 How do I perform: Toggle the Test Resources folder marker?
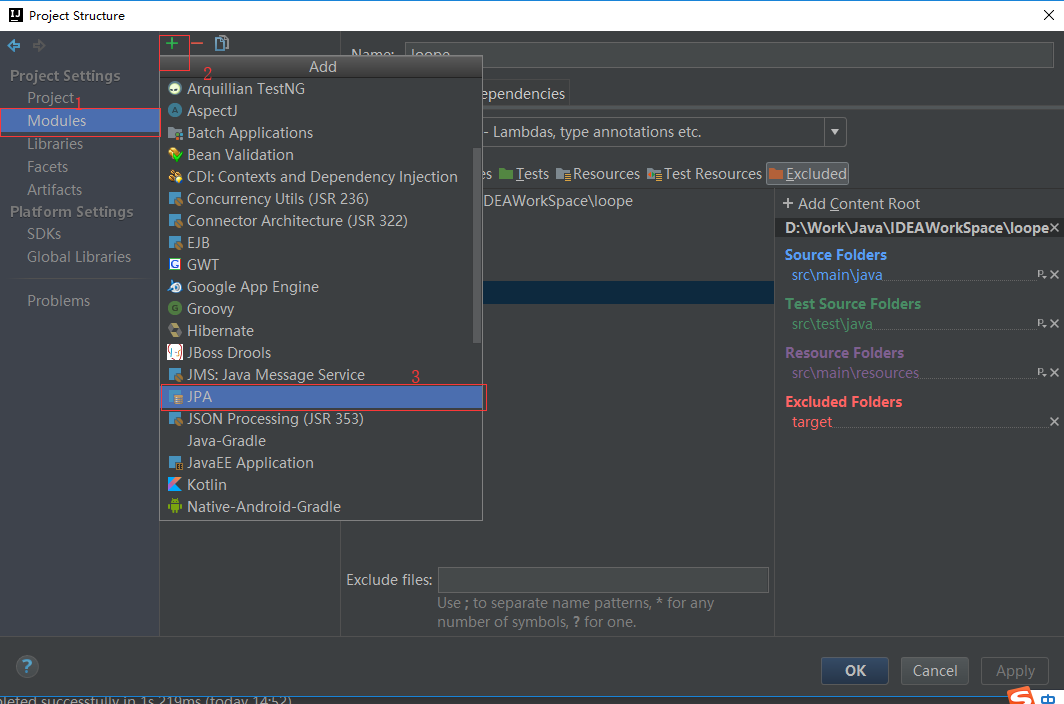pyautogui.click(x=704, y=174)
